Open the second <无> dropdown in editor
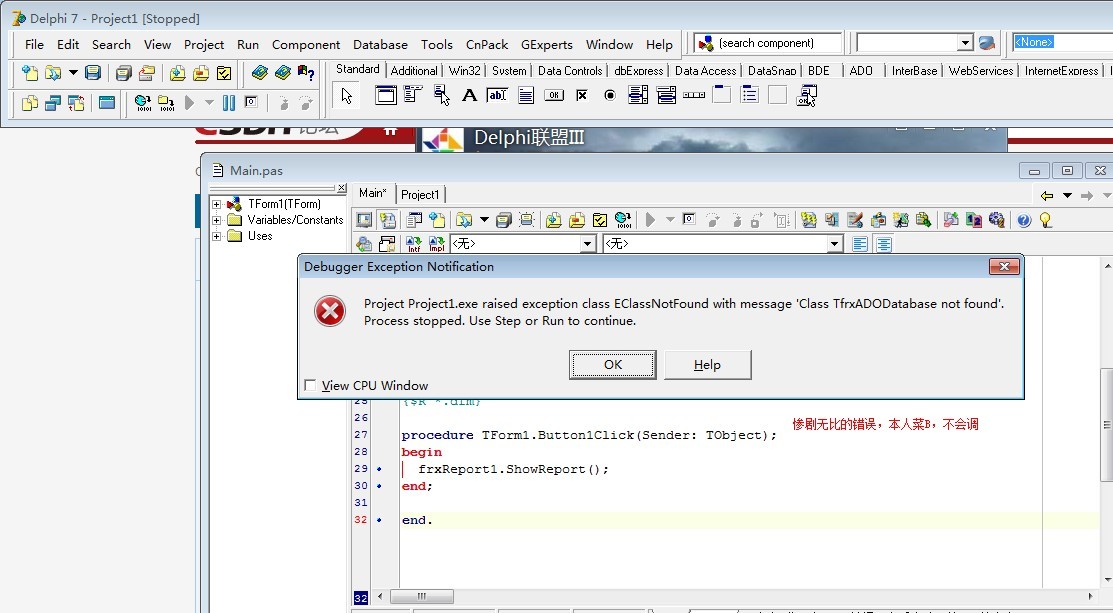 tap(835, 244)
